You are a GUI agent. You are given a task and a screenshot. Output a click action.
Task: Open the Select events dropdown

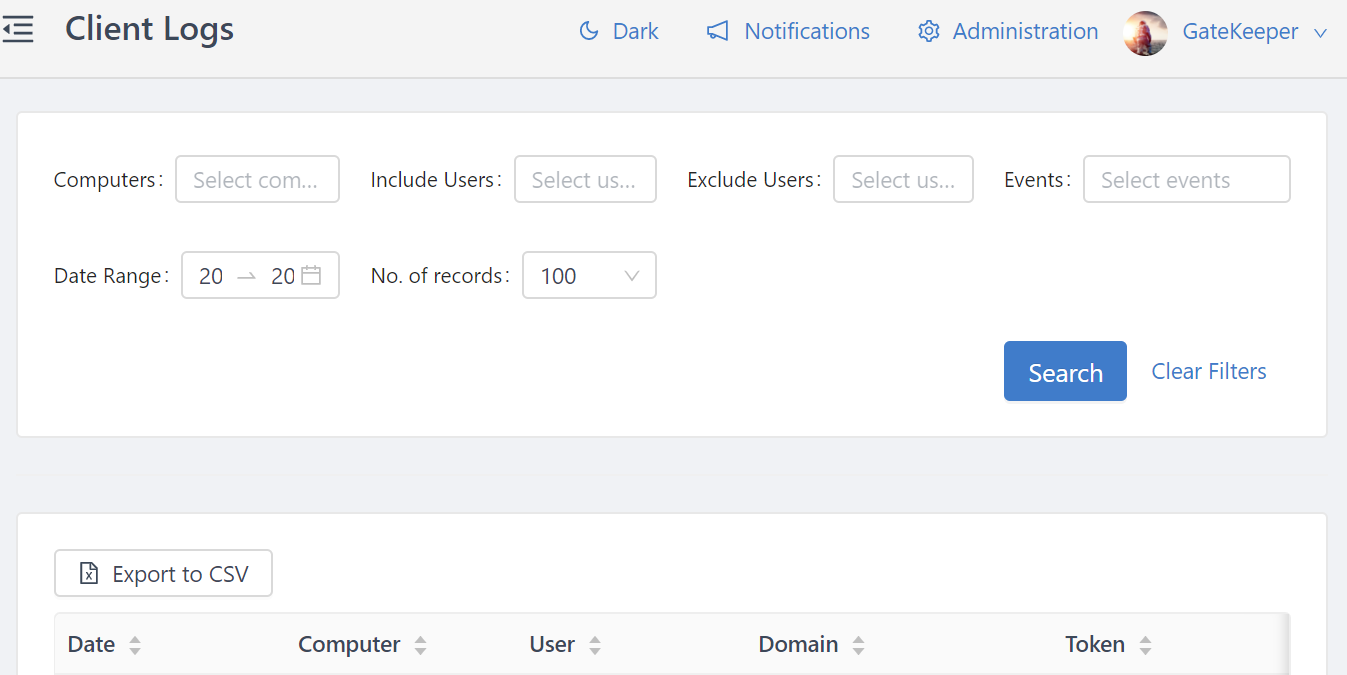point(1186,180)
